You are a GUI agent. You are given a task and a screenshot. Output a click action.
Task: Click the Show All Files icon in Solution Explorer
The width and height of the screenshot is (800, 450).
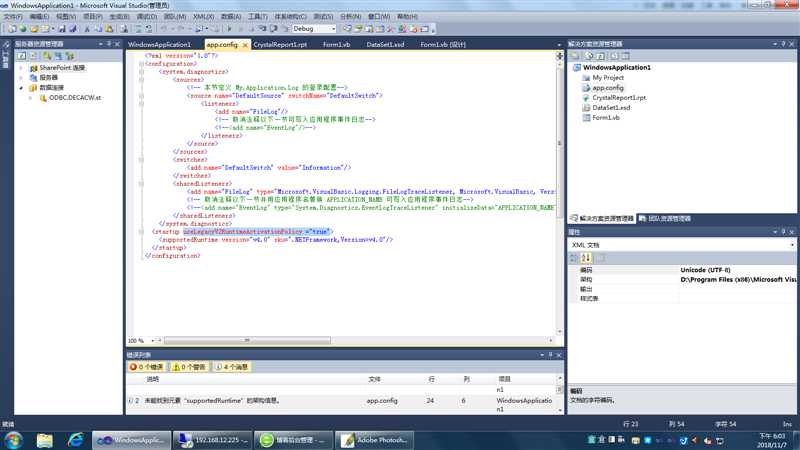pos(589,56)
